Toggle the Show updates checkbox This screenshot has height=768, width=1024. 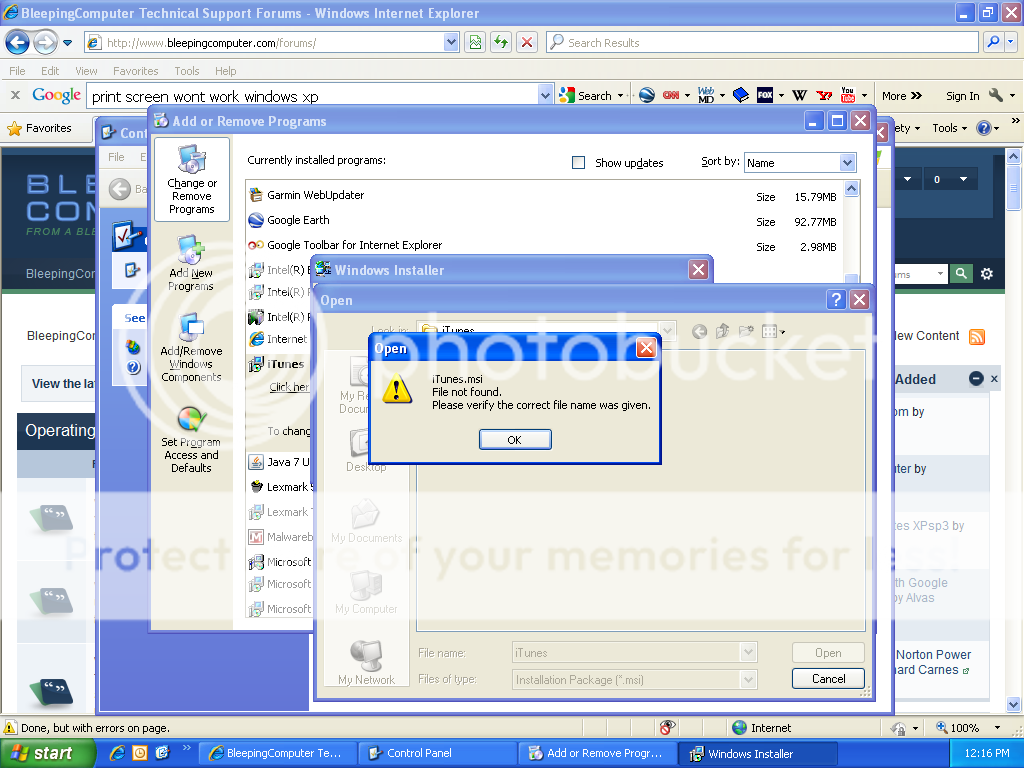click(x=578, y=163)
